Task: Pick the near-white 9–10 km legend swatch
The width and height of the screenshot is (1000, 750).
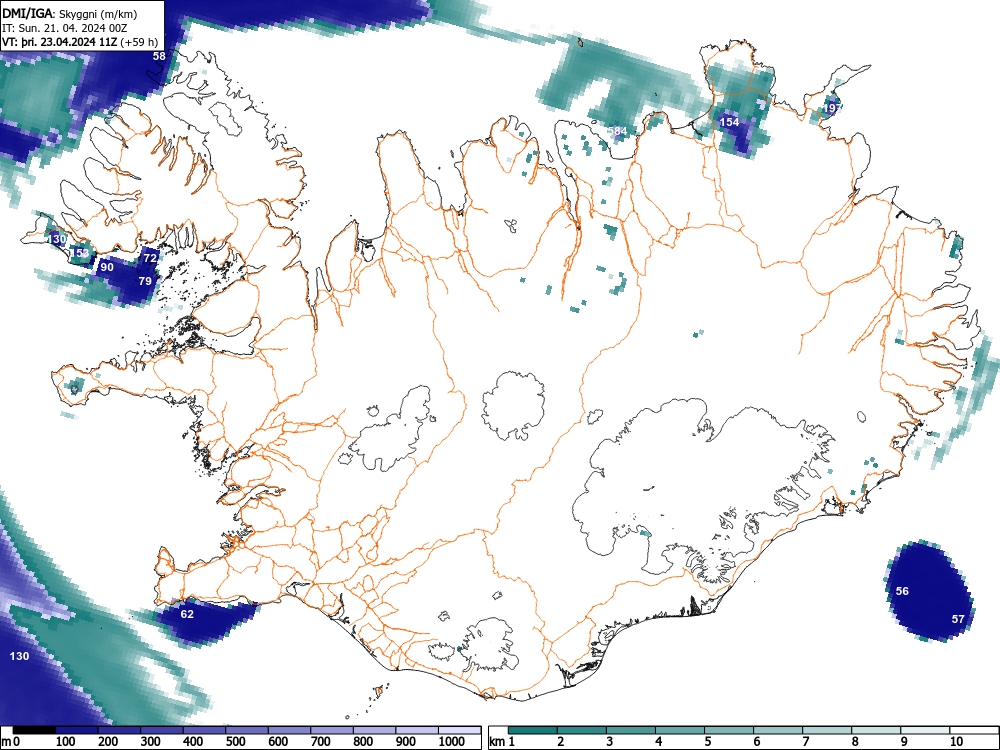Action: point(925,730)
